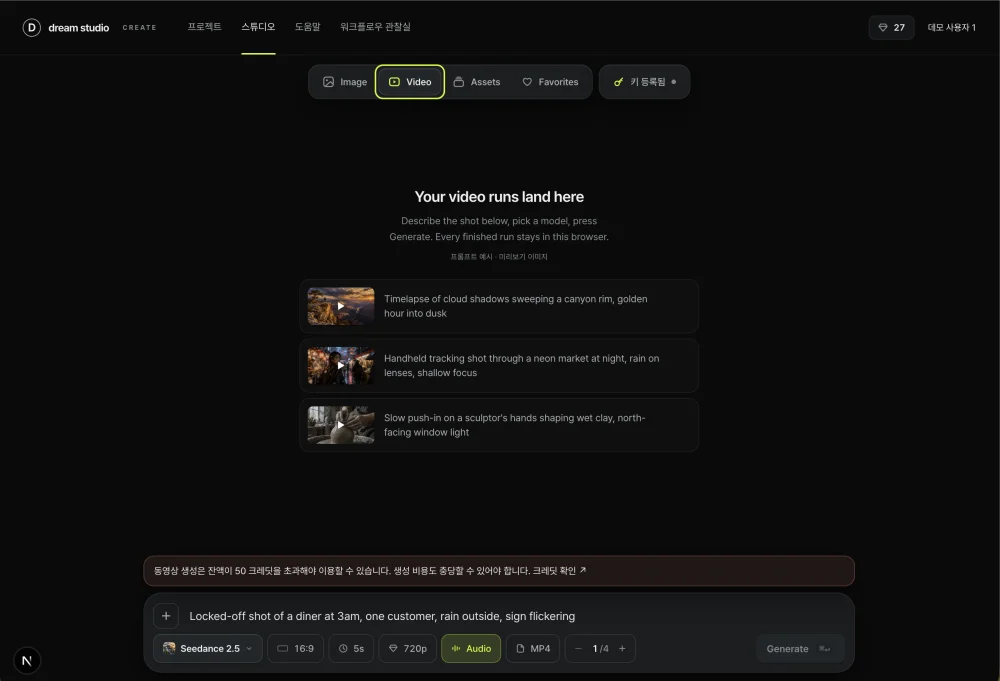This screenshot has height=681, width=1000.
Task: Decrease the run count with minus
Action: 578,648
